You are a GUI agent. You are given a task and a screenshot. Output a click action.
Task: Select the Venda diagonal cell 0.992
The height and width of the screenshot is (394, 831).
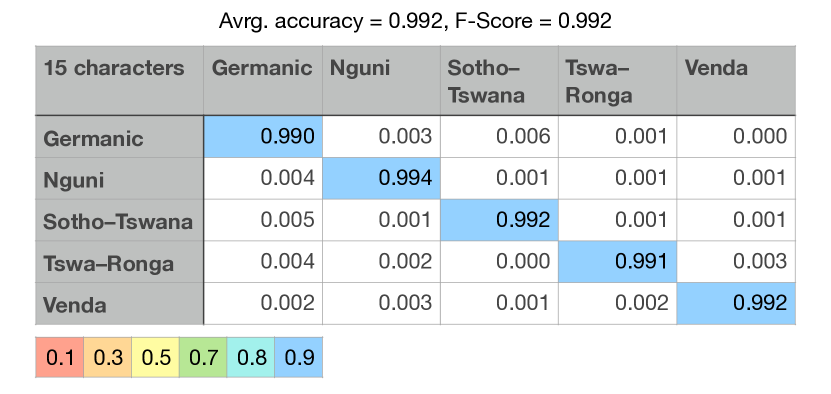click(736, 303)
